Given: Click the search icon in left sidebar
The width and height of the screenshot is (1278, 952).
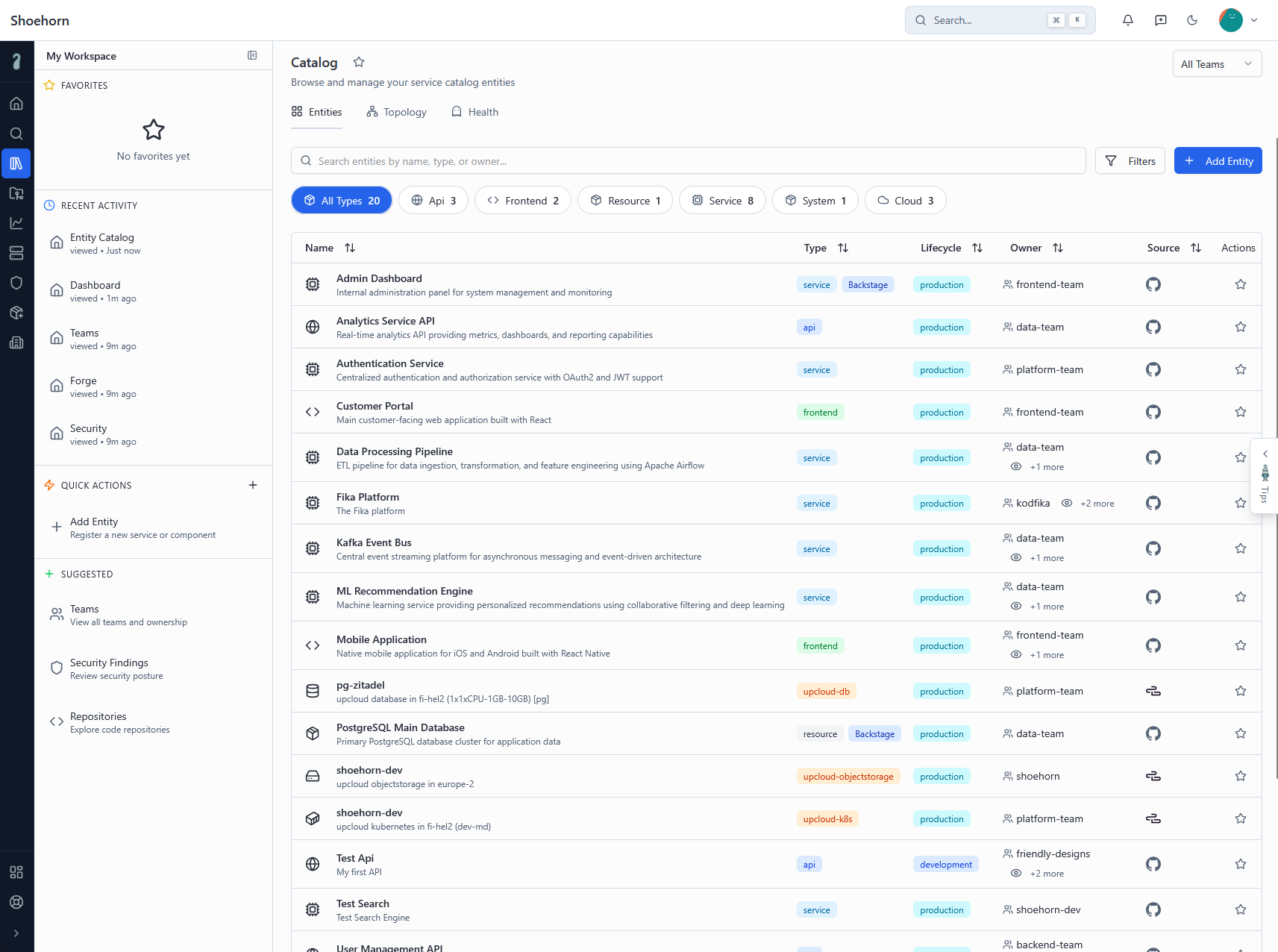Looking at the screenshot, I should click(16, 134).
